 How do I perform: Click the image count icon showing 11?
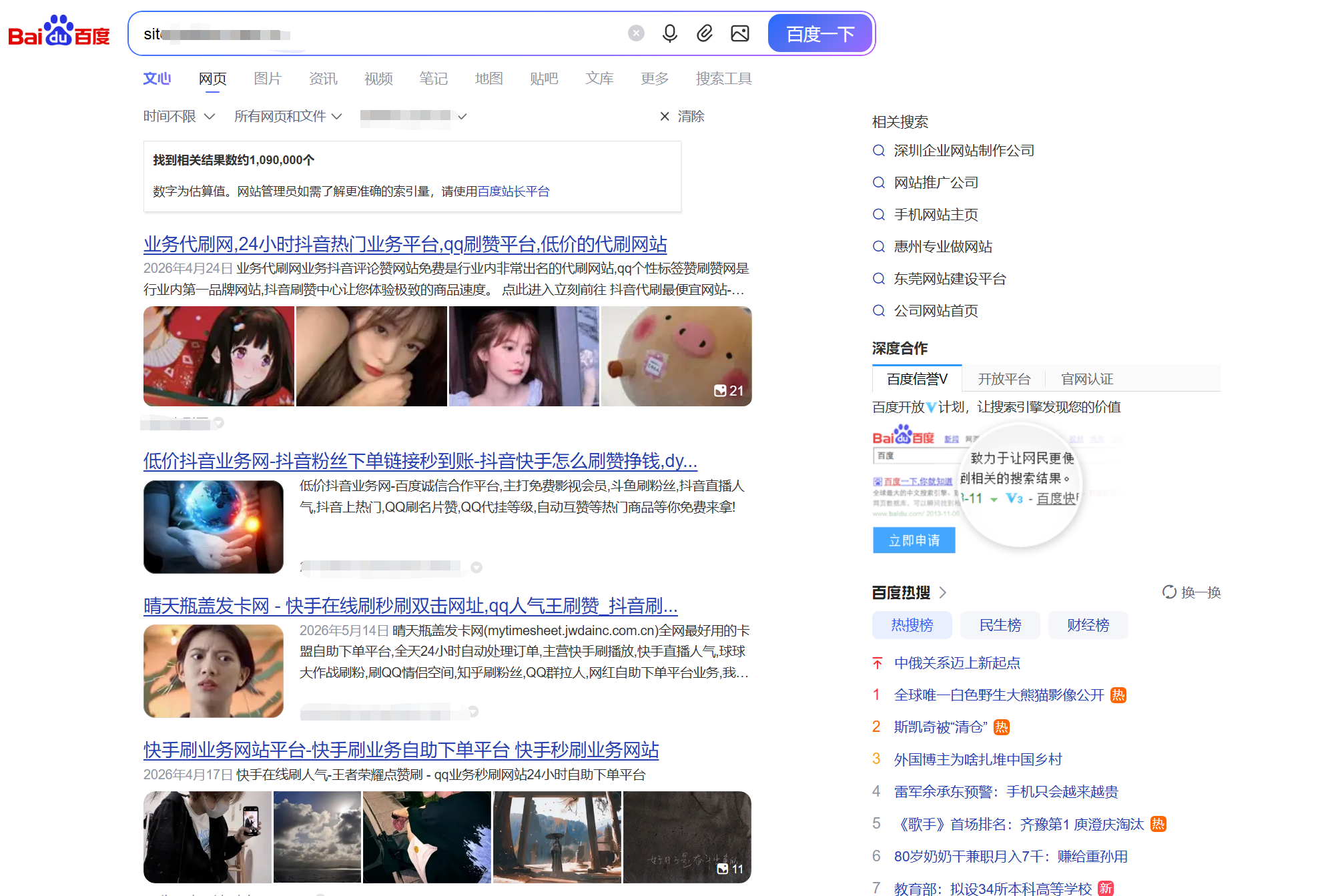(x=723, y=869)
